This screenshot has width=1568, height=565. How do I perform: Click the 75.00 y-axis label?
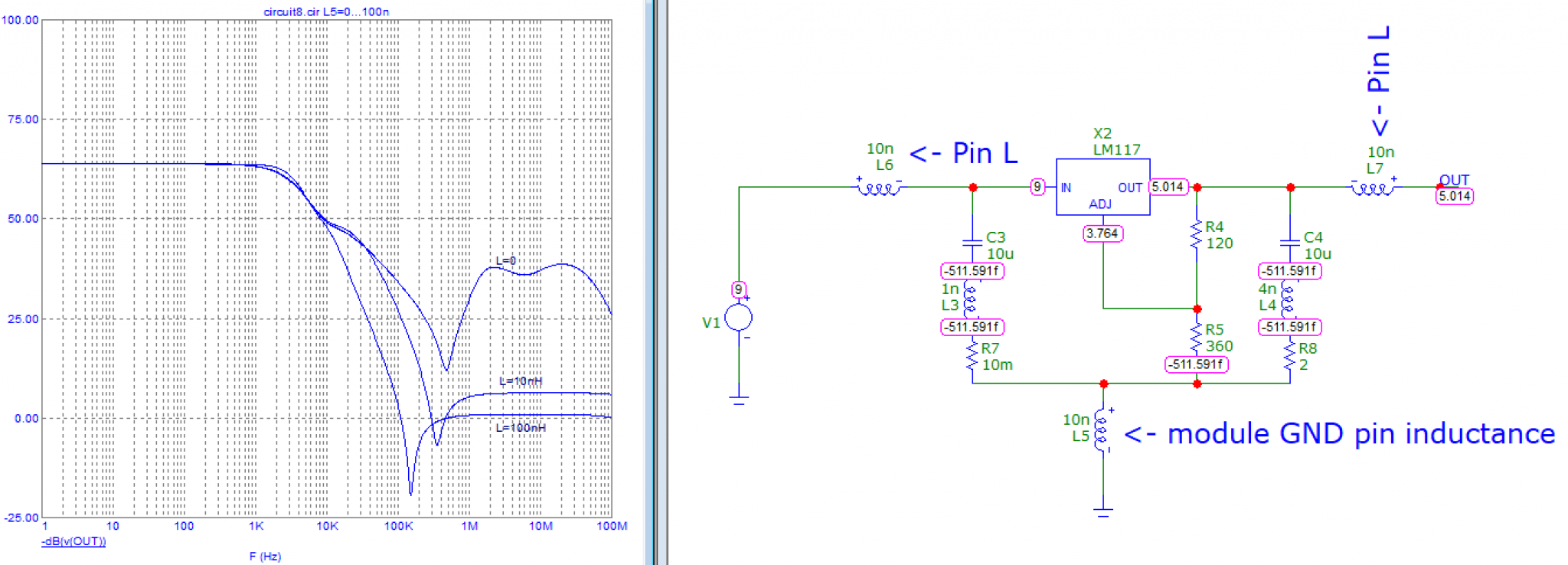tap(23, 119)
